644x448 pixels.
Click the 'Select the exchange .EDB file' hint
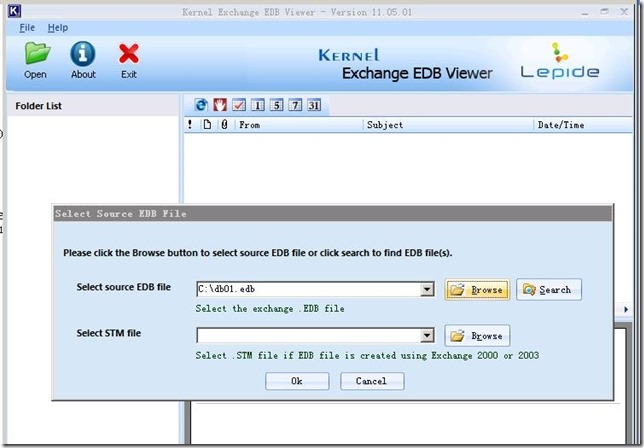tap(270, 308)
